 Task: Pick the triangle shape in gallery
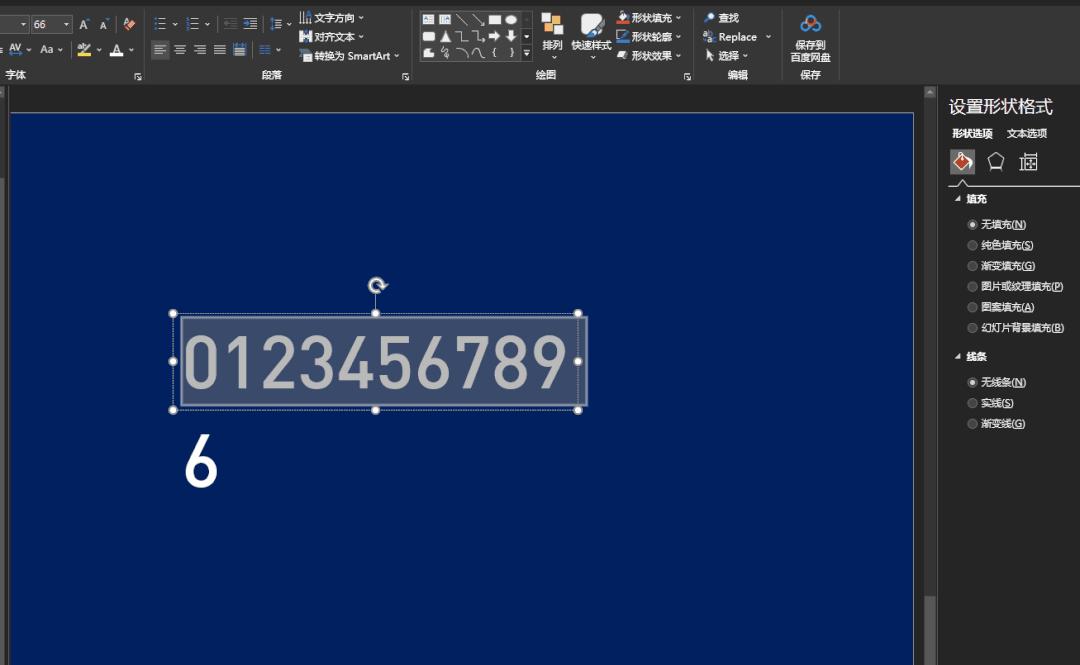point(445,36)
